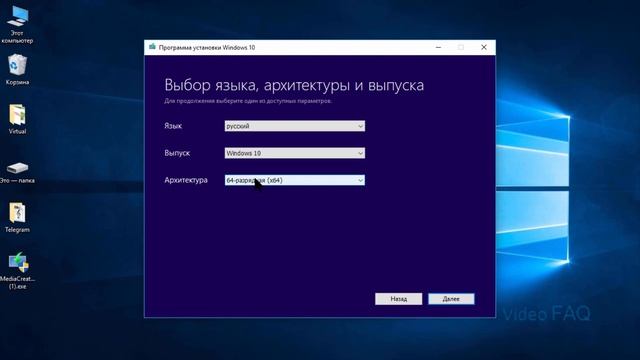The width and height of the screenshot is (640, 360).
Task: Open the Язык language dropdown
Action: 295,126
